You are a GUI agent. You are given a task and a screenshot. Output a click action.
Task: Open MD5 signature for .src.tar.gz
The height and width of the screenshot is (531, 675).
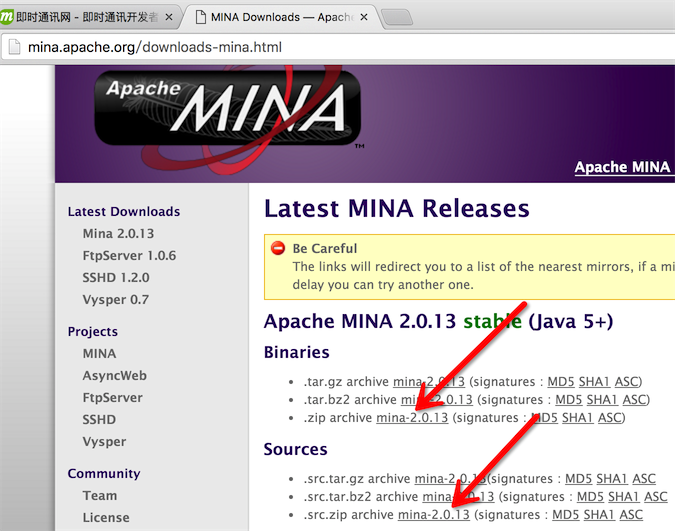point(579,479)
